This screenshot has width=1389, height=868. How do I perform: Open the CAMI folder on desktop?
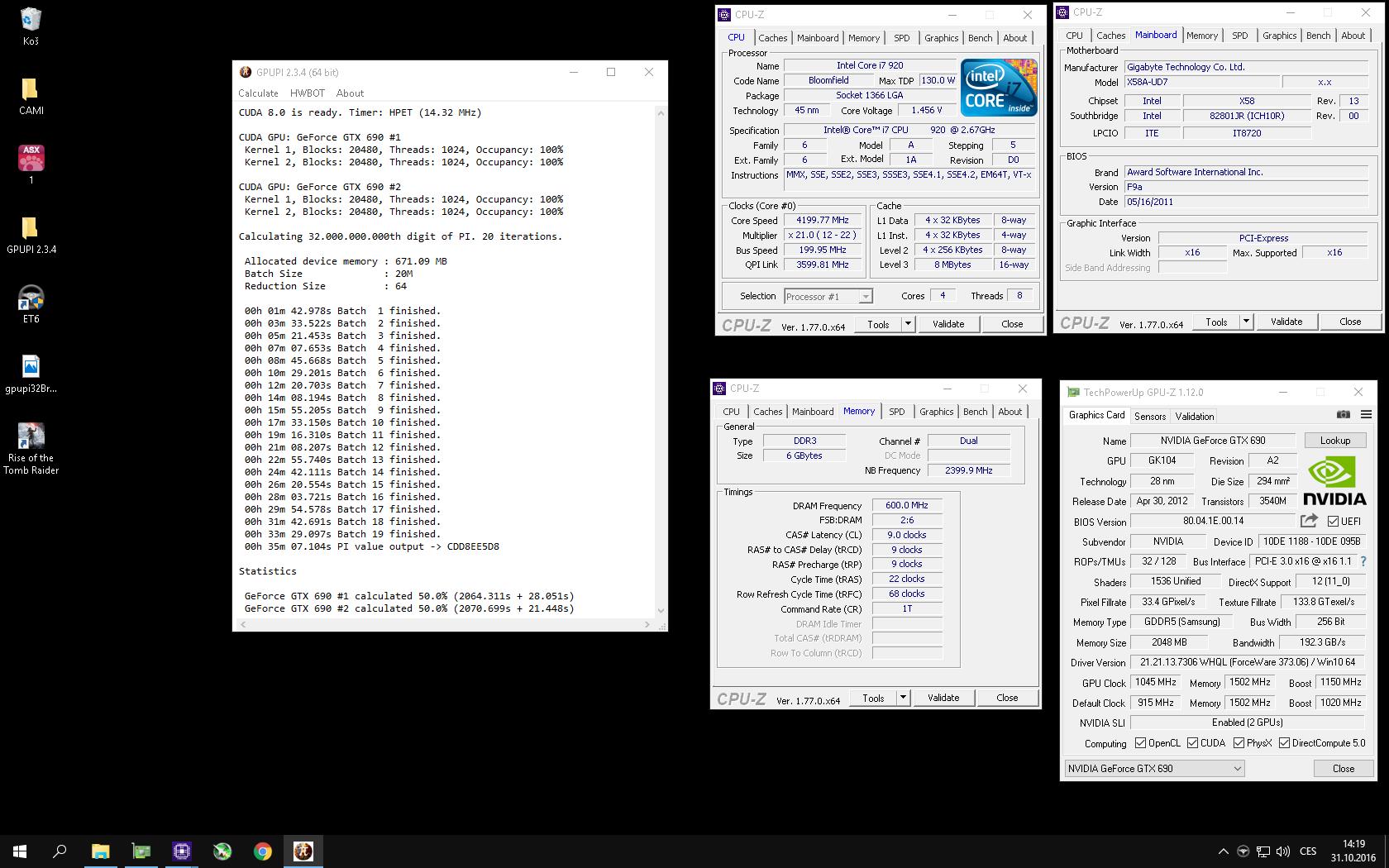31,96
